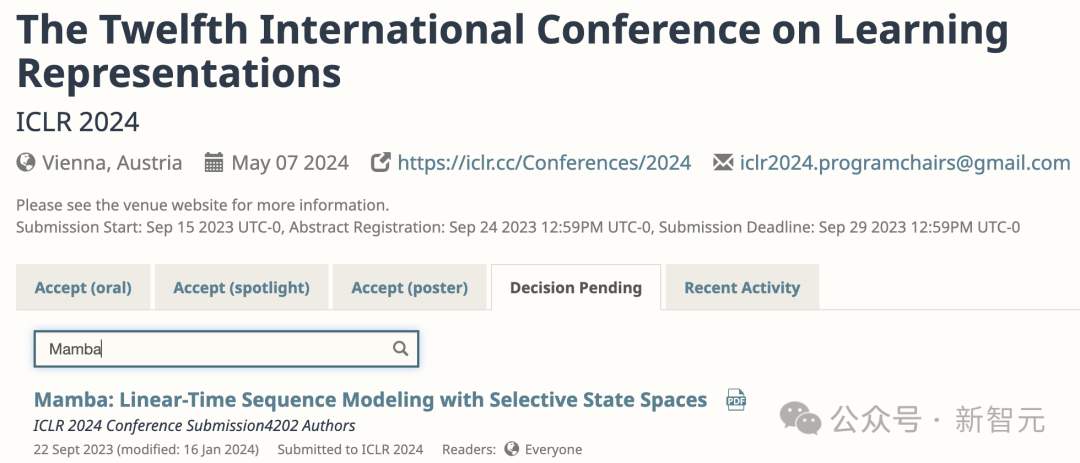Screen dimensions: 1080x463
Task: Click the calendar icon before May 07 2024
Action: [214, 163]
